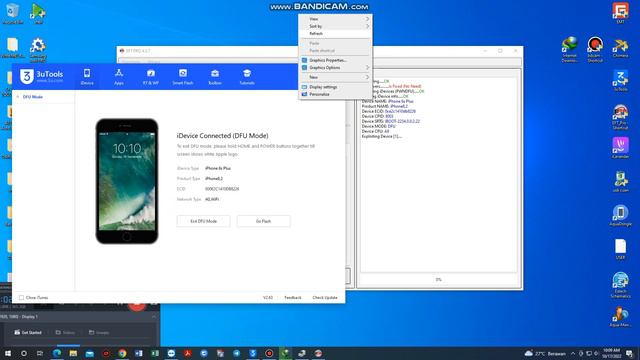The image size is (640, 360).
Task: Tick the Close iTunes checkbox
Action: coord(21,298)
